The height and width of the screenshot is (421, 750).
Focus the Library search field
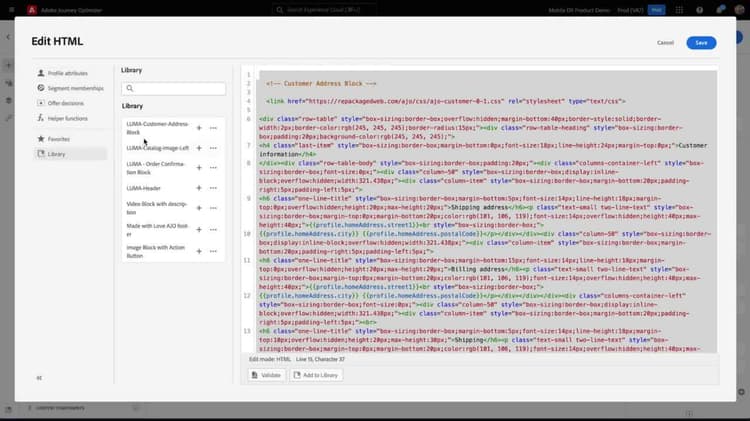point(174,89)
